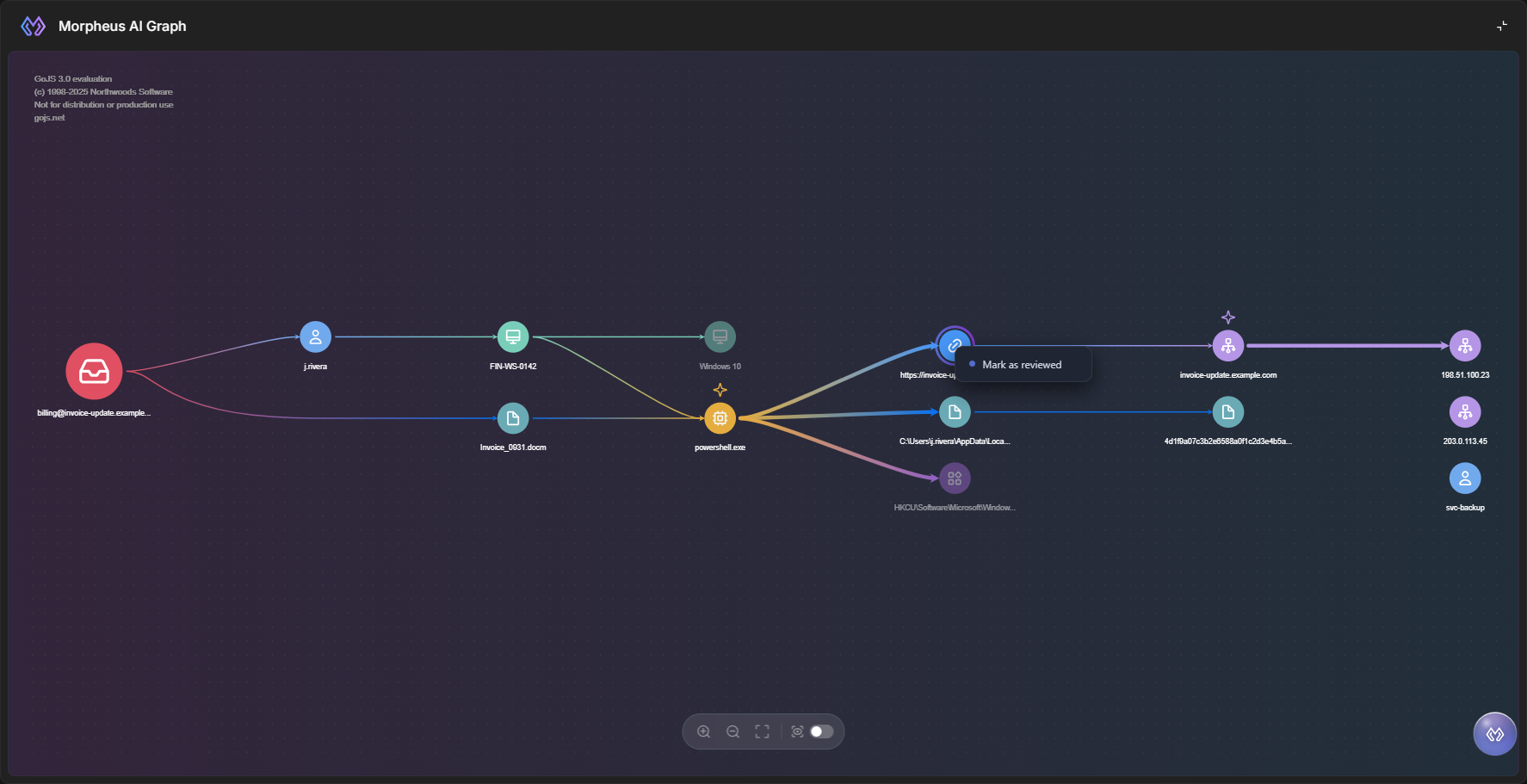Click sparkle AI insight above powershell.exe

(x=720, y=390)
